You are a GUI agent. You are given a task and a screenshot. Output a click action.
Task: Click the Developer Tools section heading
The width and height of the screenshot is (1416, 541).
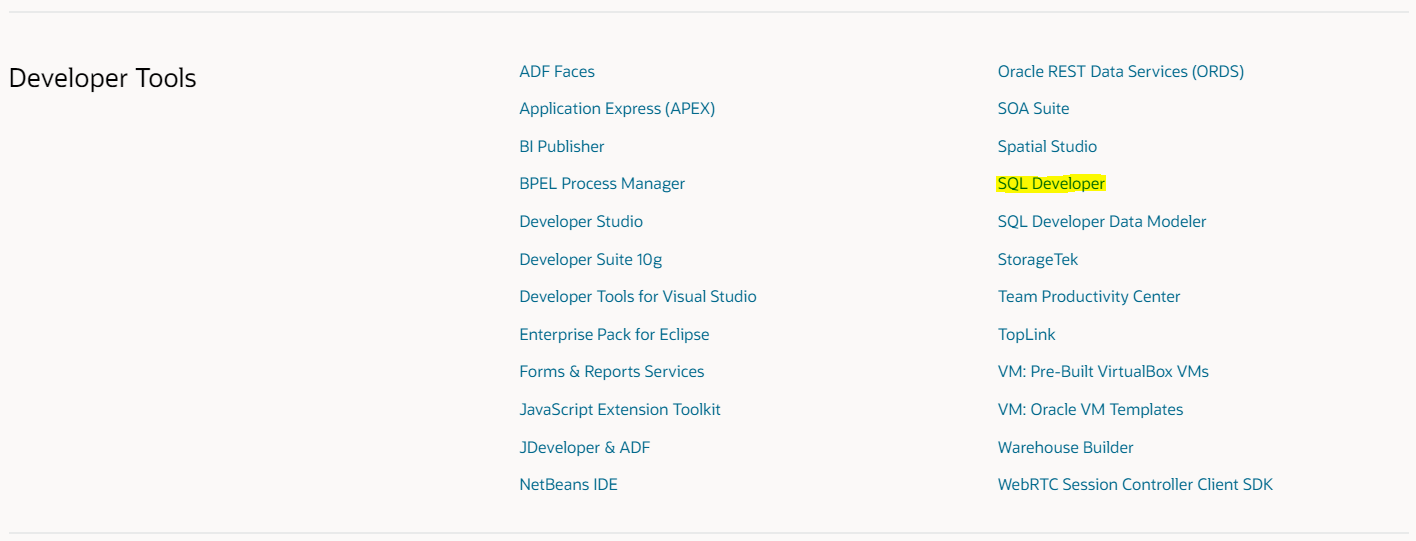[x=102, y=78]
